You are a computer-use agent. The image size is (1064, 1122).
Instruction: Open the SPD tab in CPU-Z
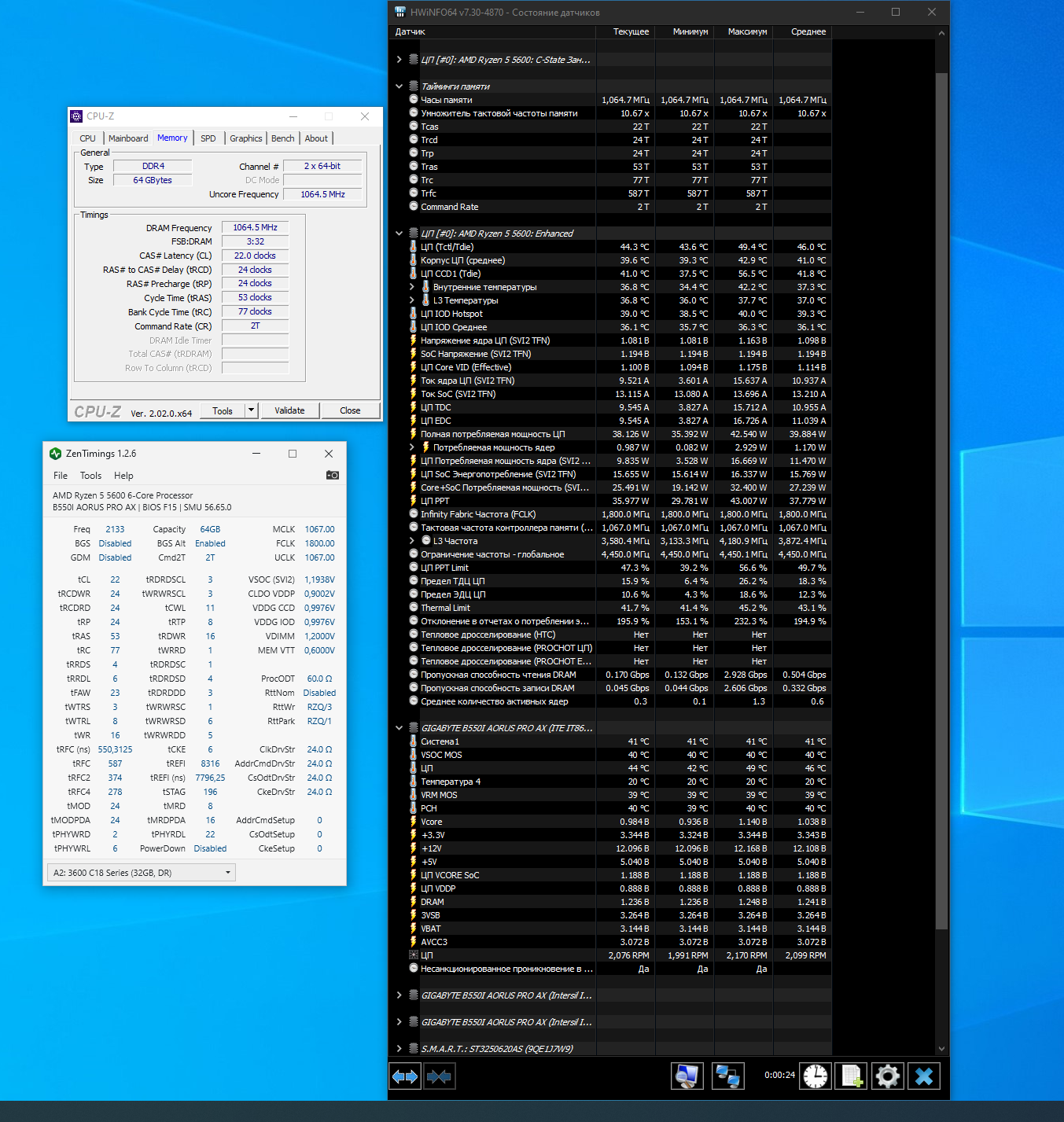tap(208, 138)
